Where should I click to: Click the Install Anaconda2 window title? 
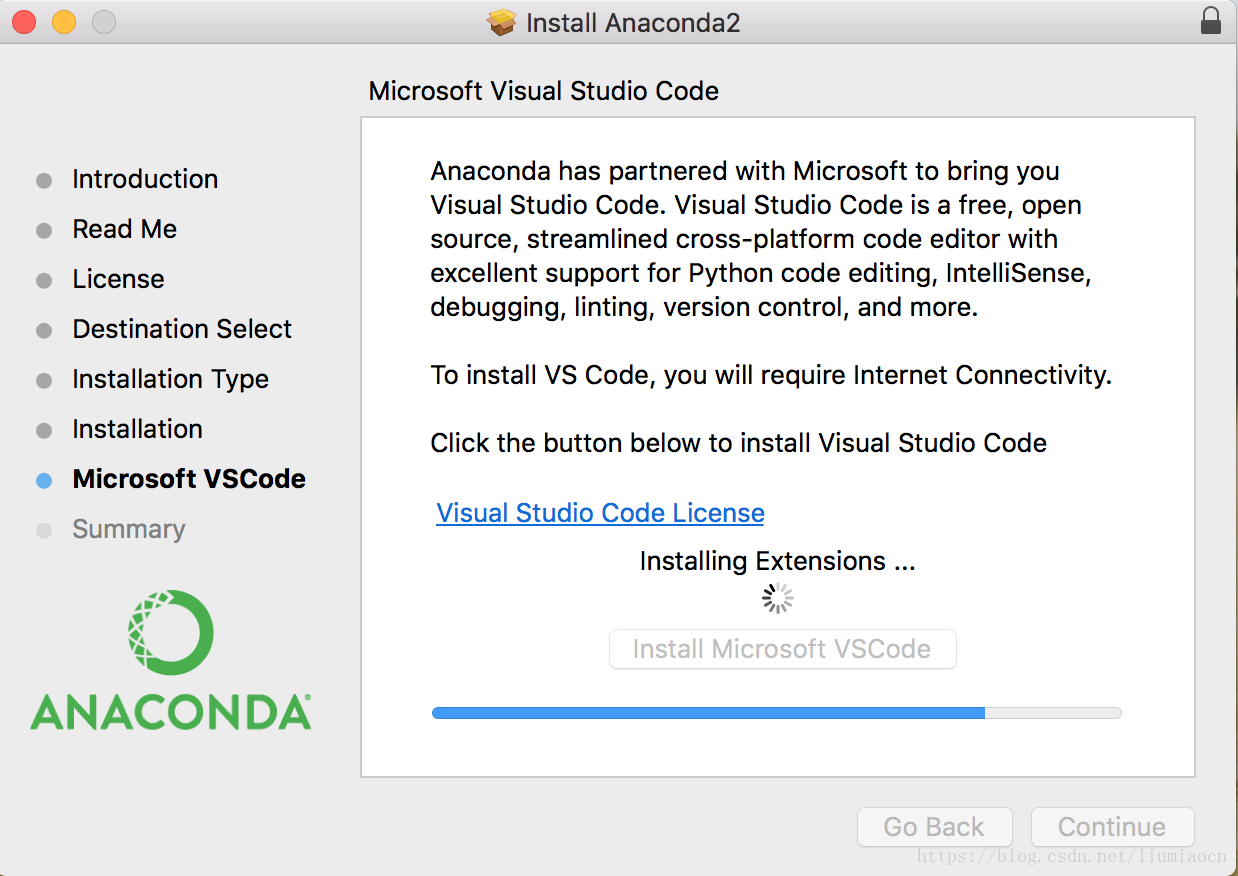633,22
